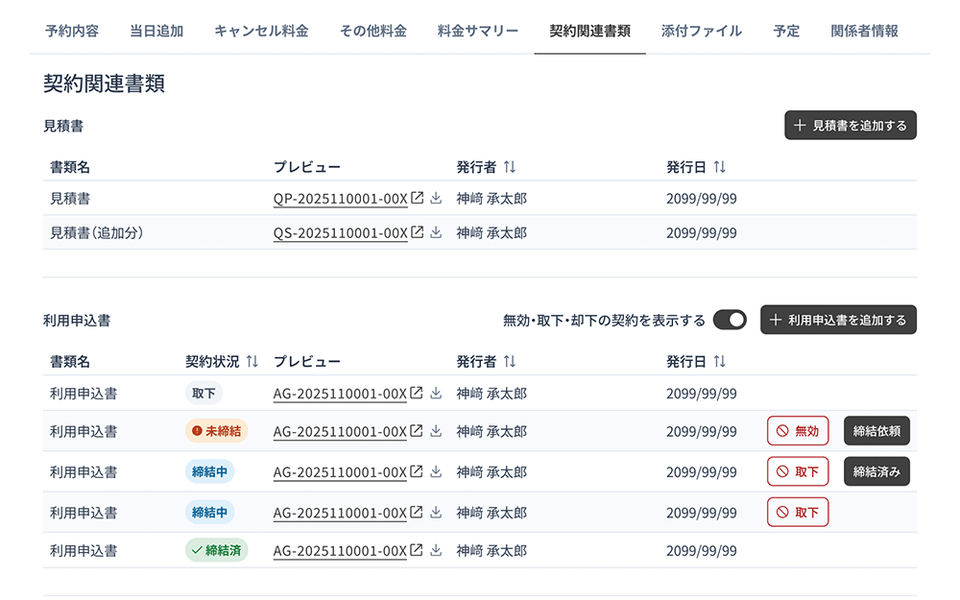The height and width of the screenshot is (600, 960).
Task: Switch to 添付ファイル tab
Action: point(702,31)
